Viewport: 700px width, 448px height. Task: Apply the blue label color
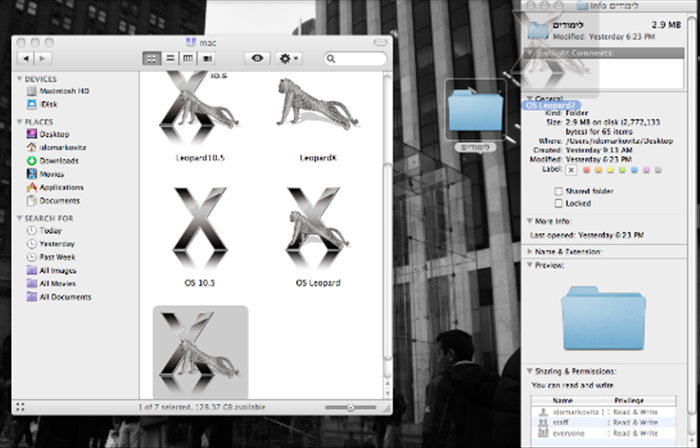pyautogui.click(x=634, y=170)
